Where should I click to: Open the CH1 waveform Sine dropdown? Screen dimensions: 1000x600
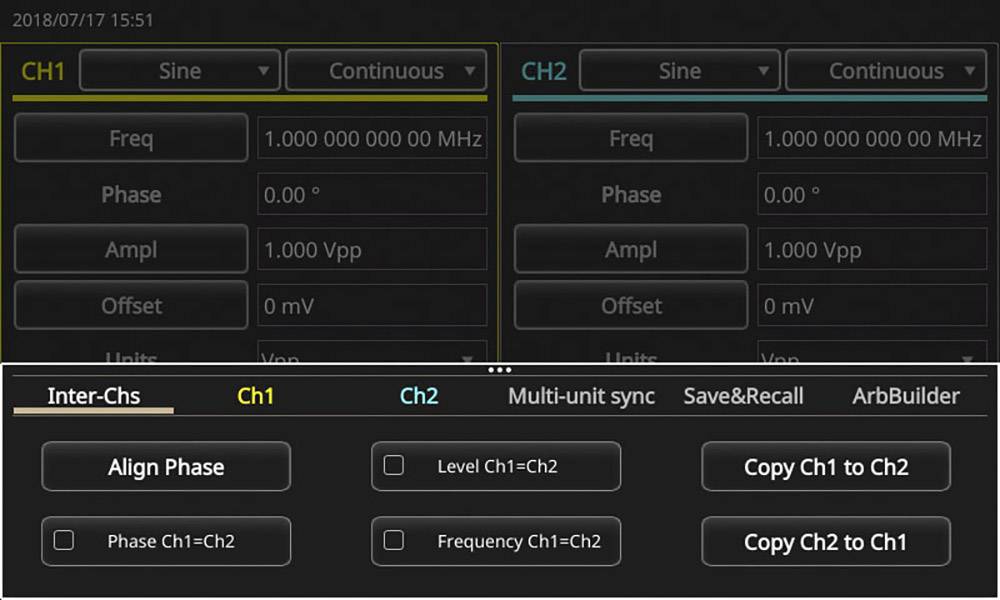tap(178, 70)
